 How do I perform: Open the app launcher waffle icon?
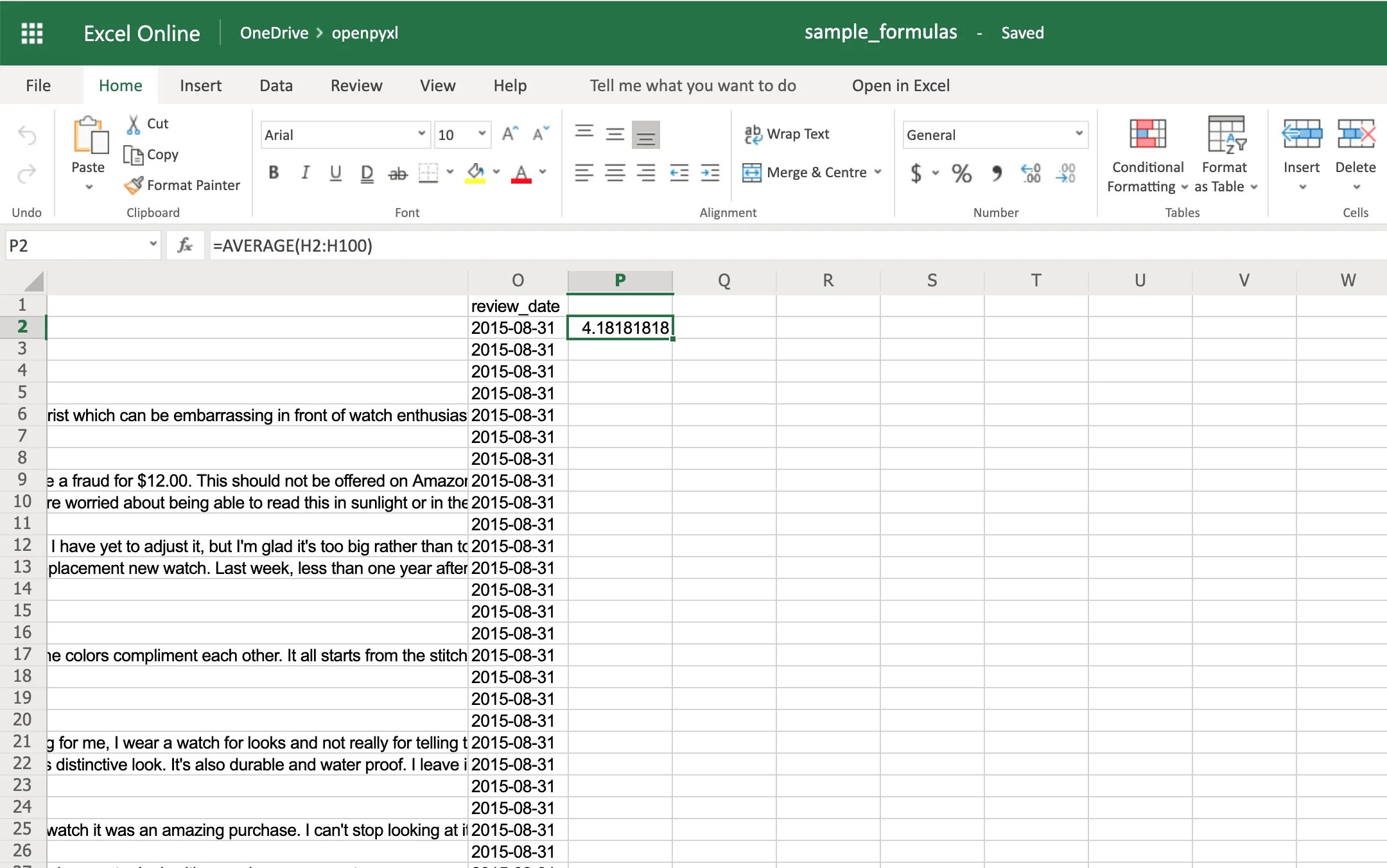(x=31, y=33)
